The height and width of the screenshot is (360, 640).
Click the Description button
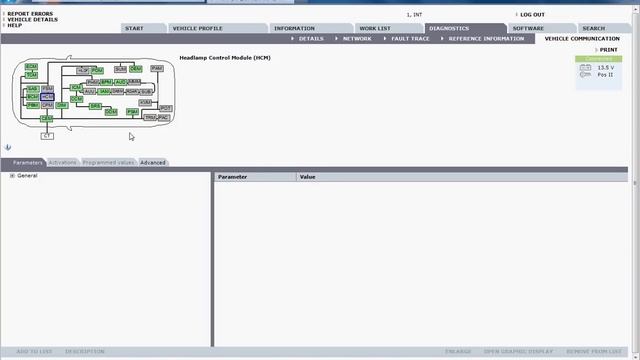point(85,351)
